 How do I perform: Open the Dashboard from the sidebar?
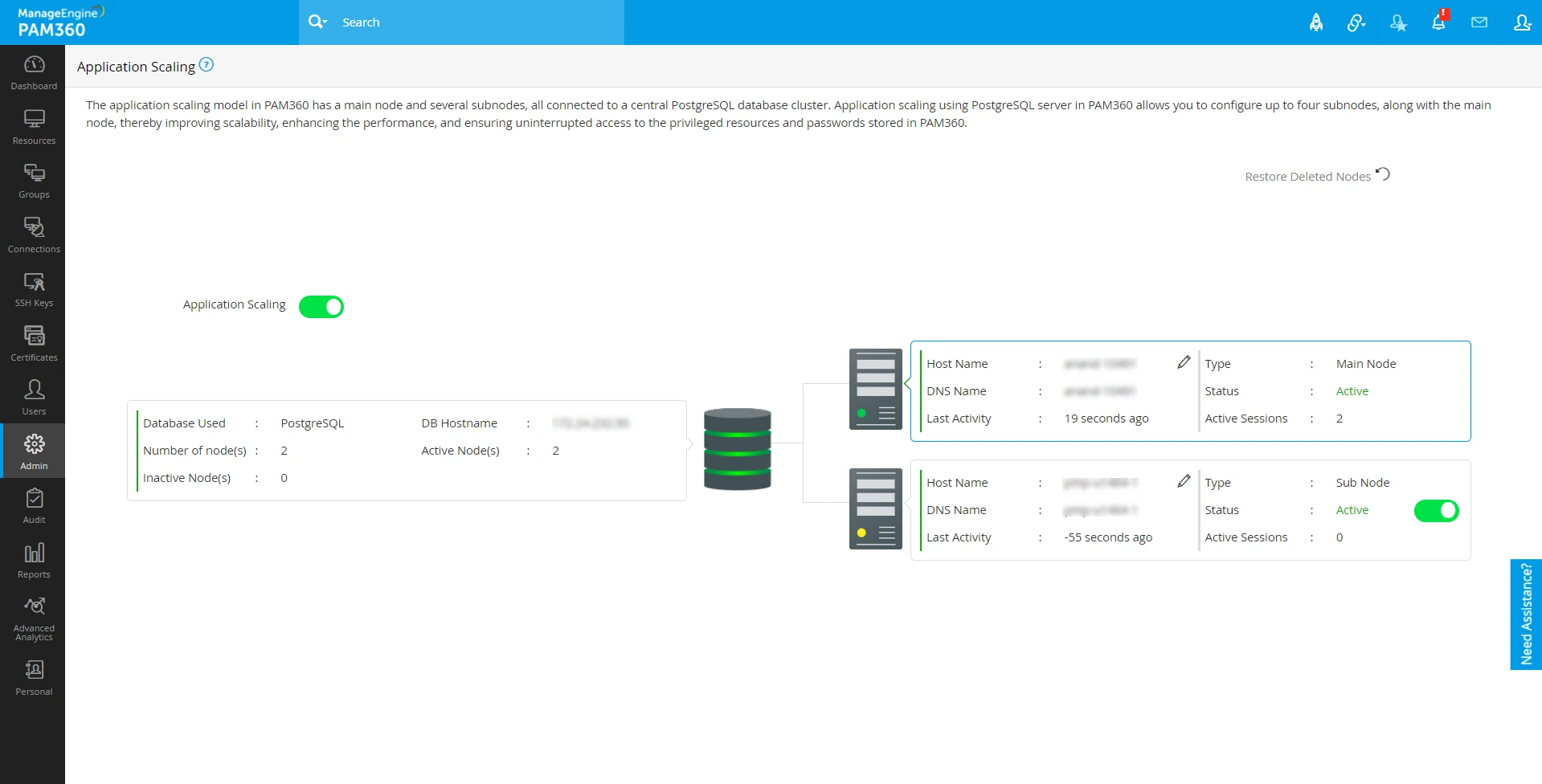point(33,71)
